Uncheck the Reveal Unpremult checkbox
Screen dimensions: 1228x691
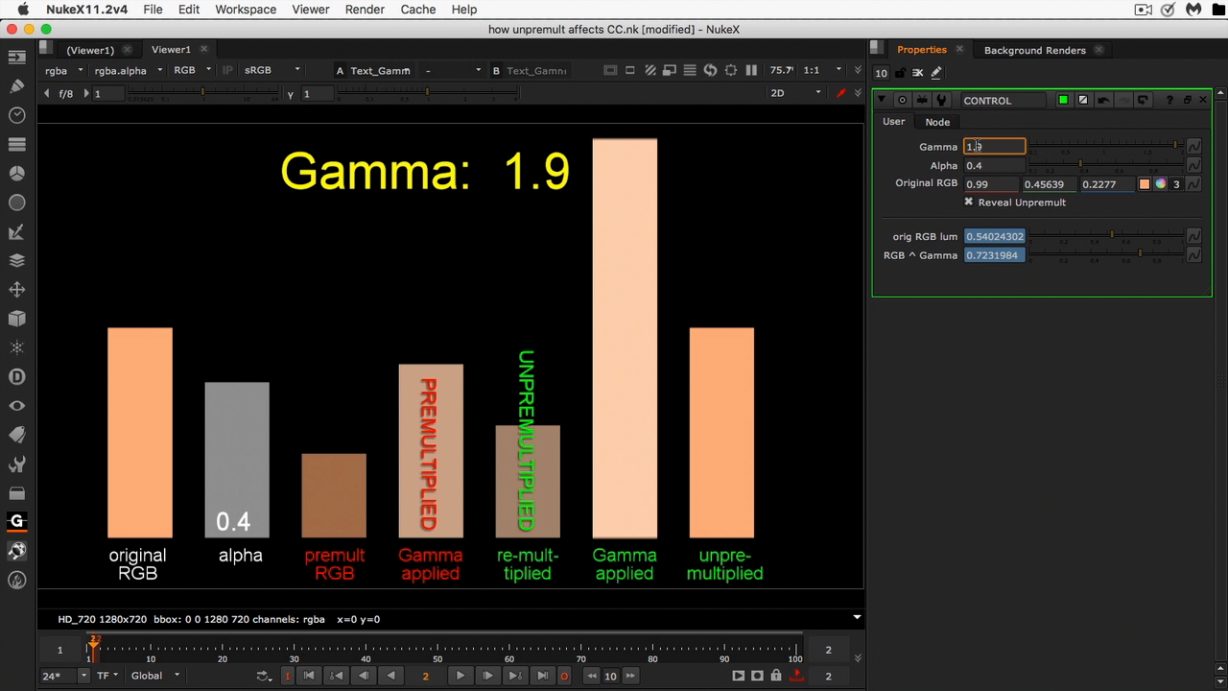pyautogui.click(x=968, y=201)
